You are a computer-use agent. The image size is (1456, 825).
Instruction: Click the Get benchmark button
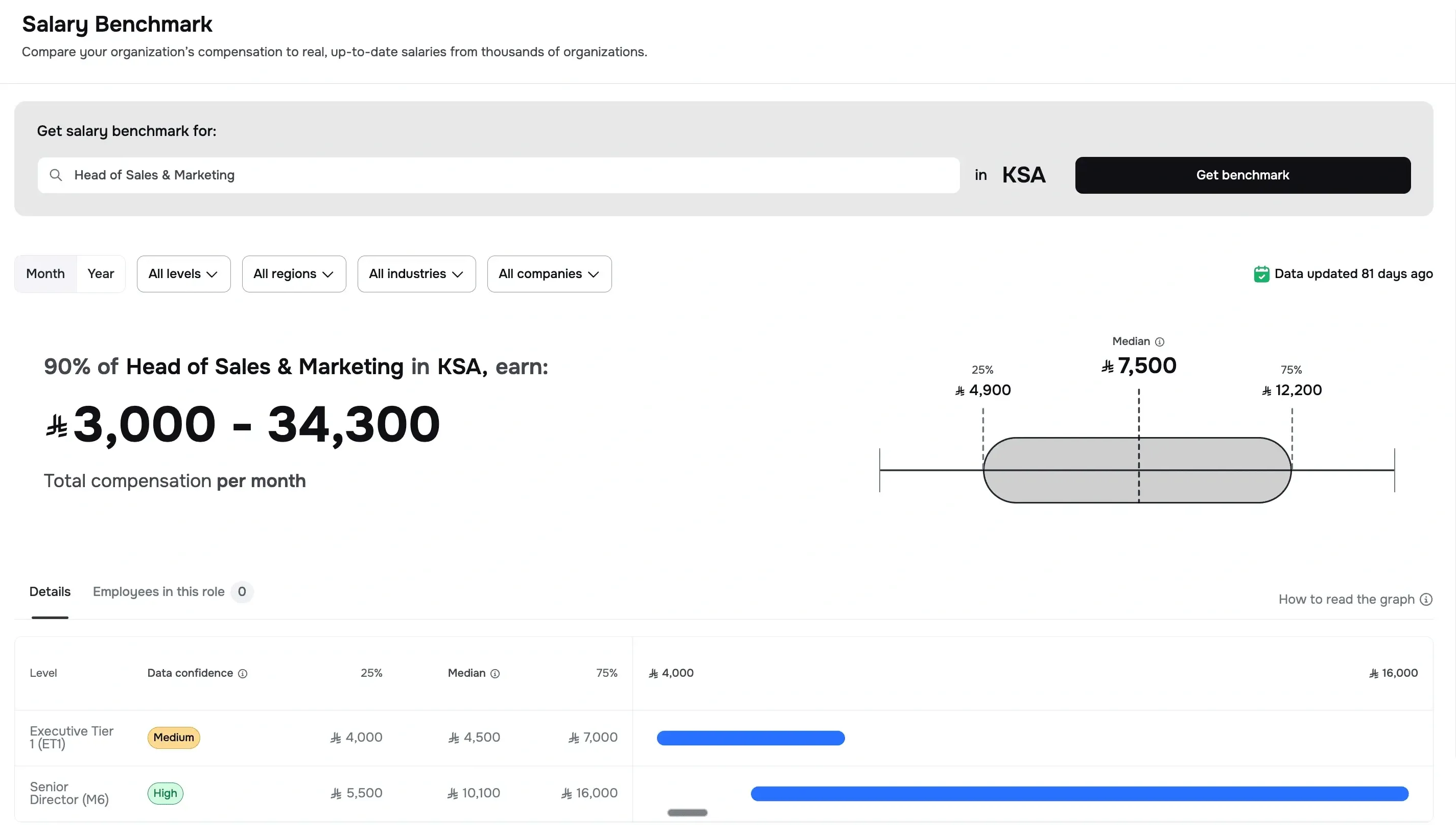click(1242, 174)
